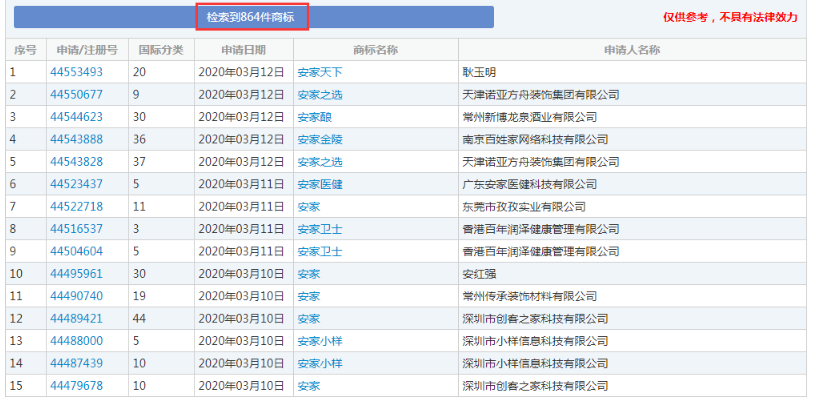Open registration number 44544623 link

(x=77, y=117)
